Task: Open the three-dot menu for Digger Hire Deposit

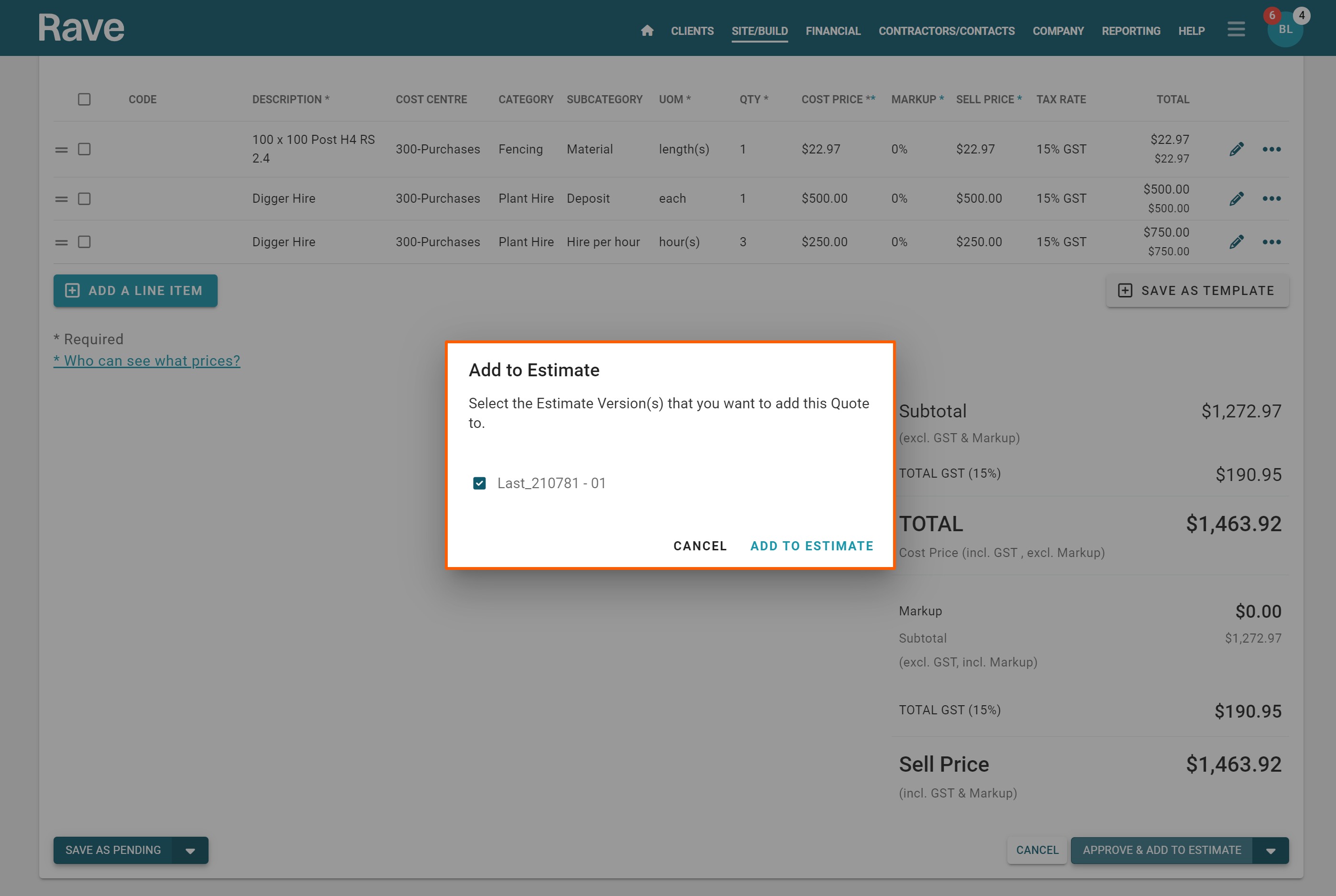Action: tap(1271, 198)
